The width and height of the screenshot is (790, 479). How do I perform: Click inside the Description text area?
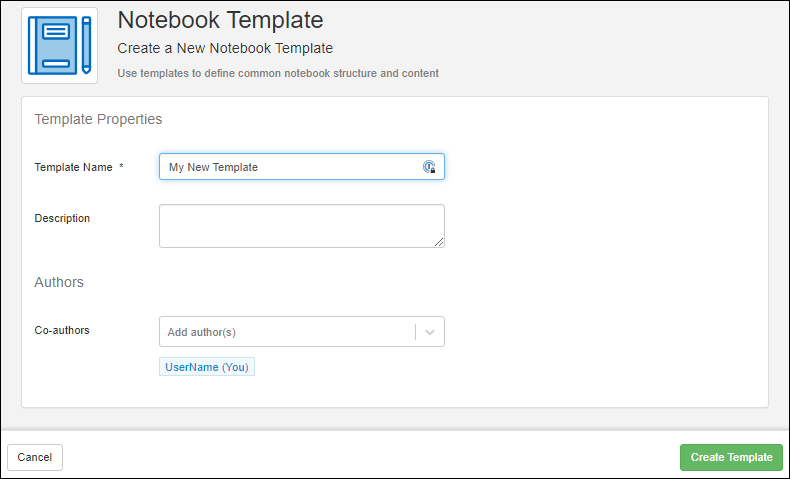tap(300, 225)
